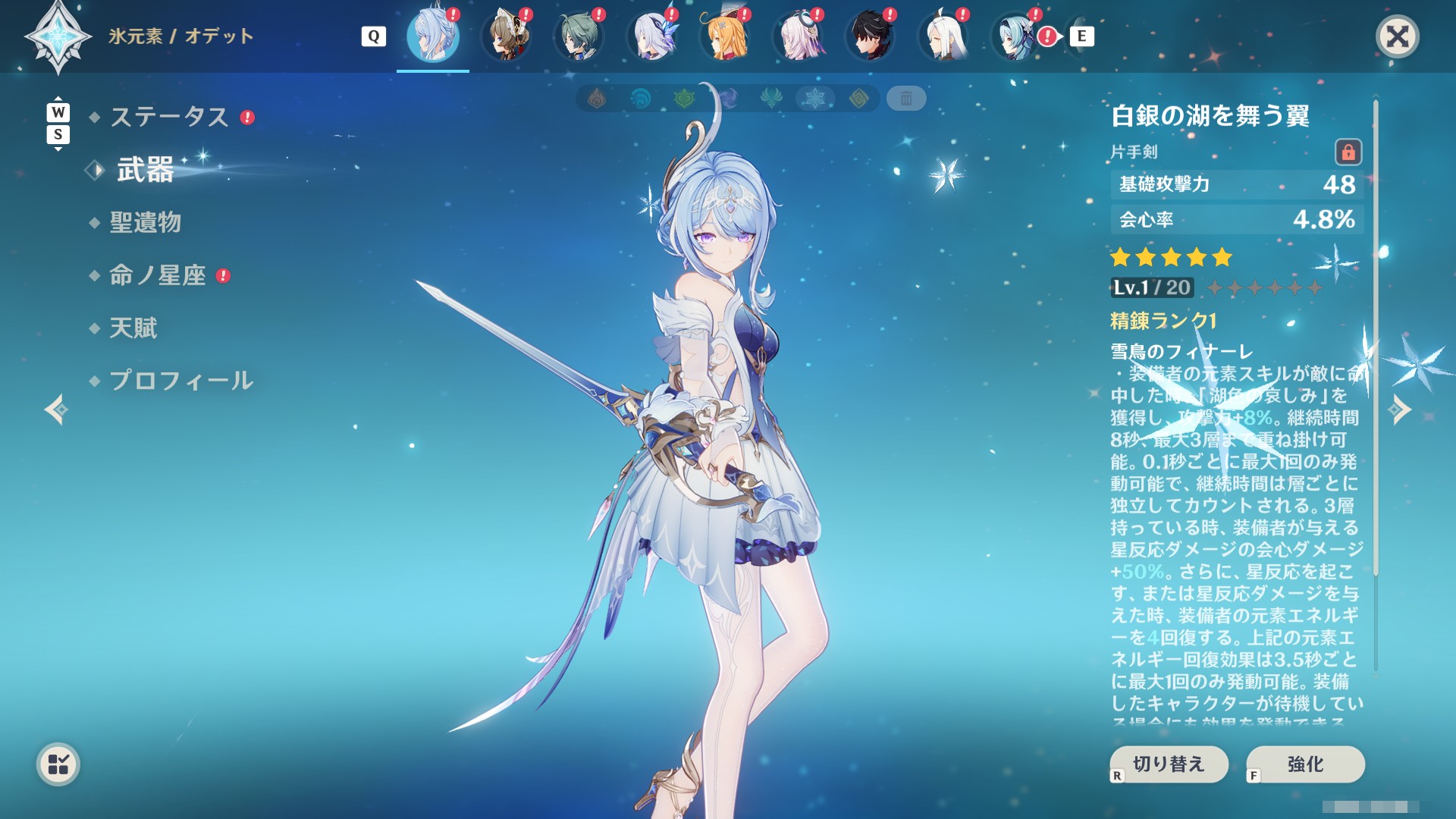Go to next character with right arrow

click(1399, 409)
